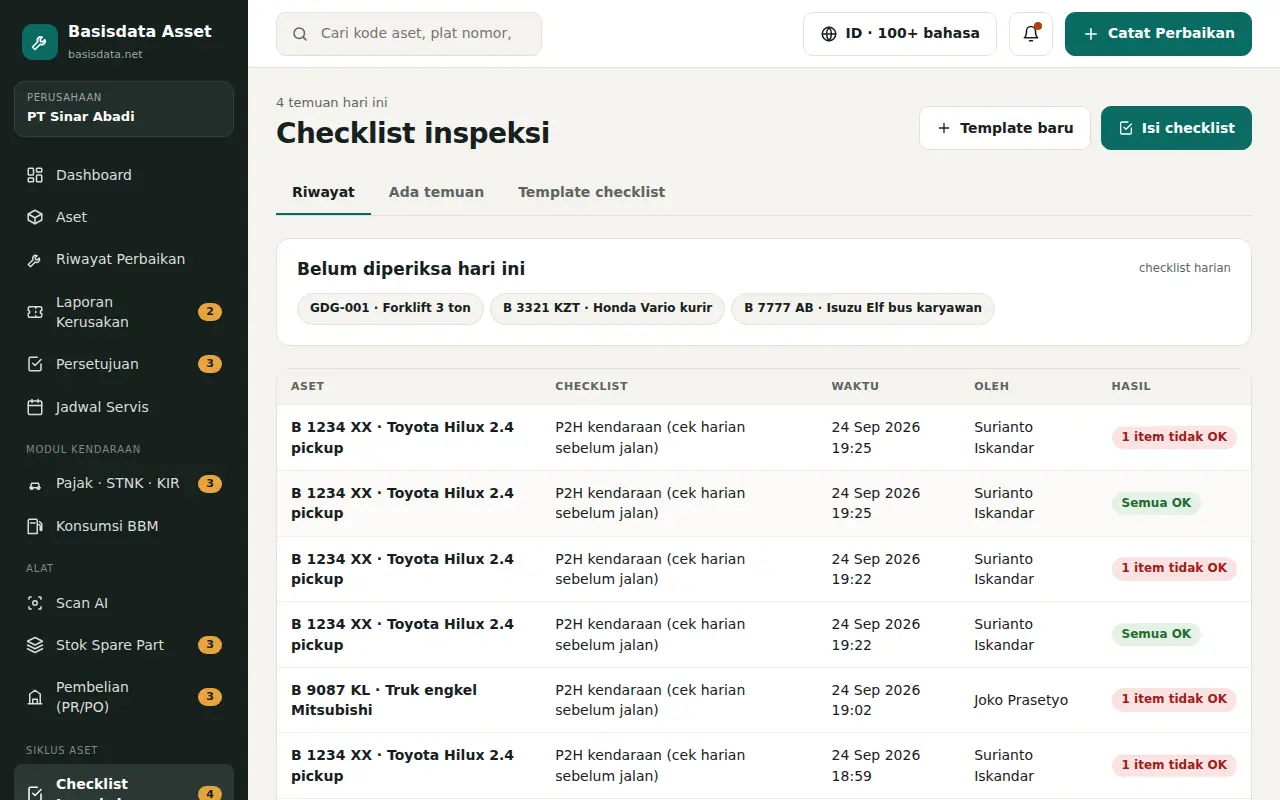Click the 24 Sep 2026 18:59 timestamp
The width and height of the screenshot is (1280, 800).
coord(876,766)
